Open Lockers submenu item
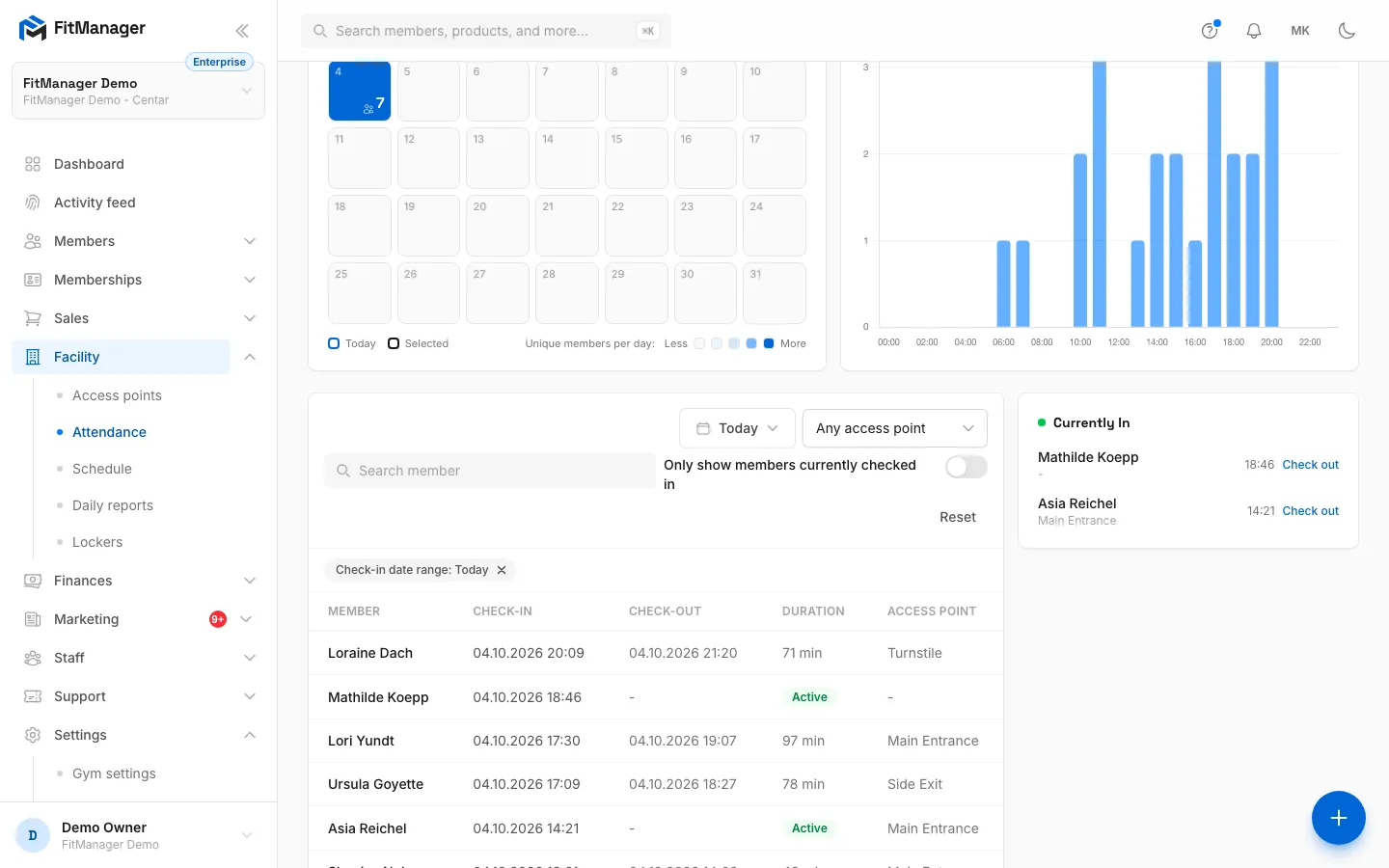1389x868 pixels. coord(97,542)
